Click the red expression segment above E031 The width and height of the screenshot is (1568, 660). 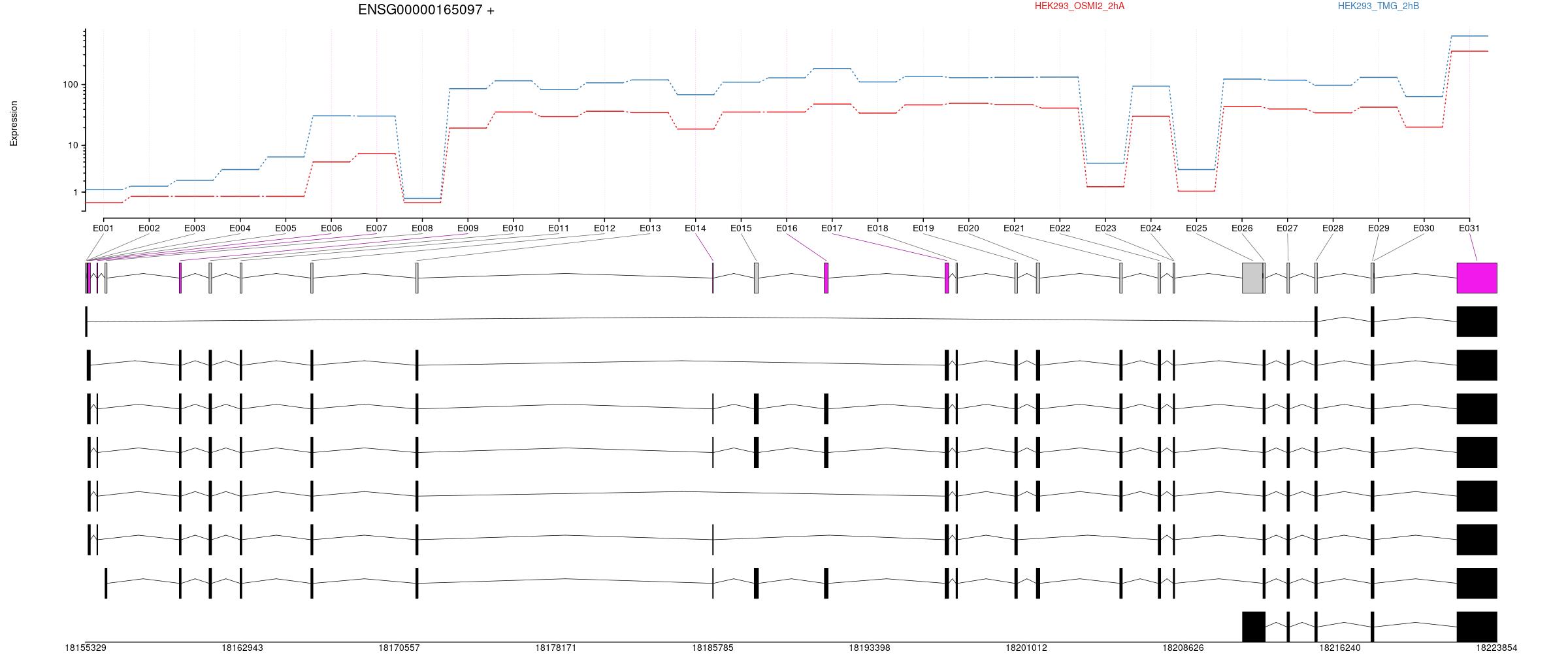1469,51
